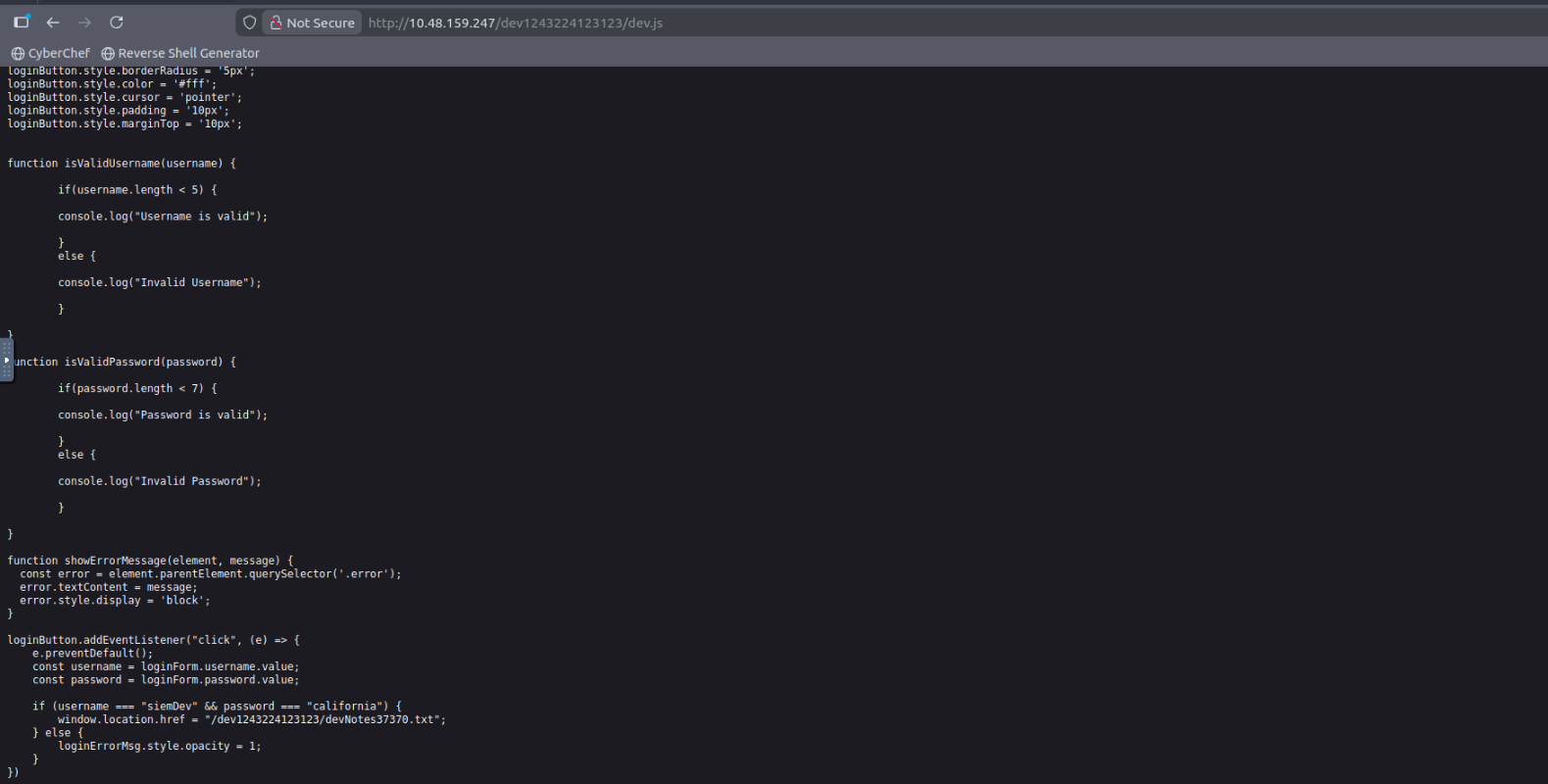Click the Reverse Shell Generator globe icon
The height and width of the screenshot is (784, 1548).
point(108,54)
